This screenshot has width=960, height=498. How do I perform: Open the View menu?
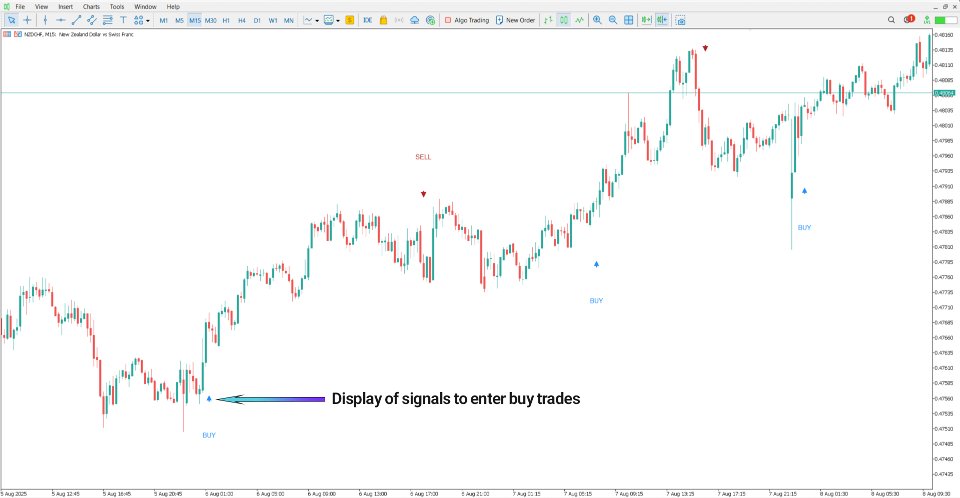41,7
